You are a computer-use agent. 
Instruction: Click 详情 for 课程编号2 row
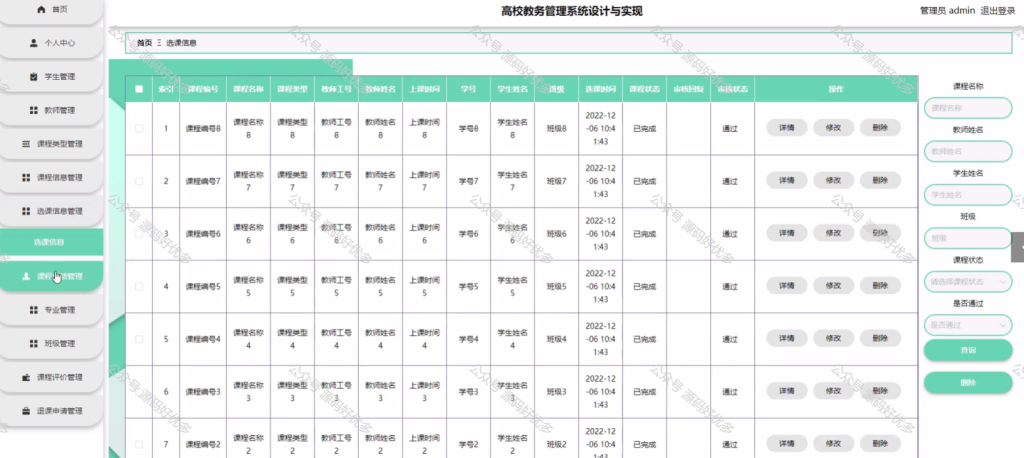coord(786,443)
